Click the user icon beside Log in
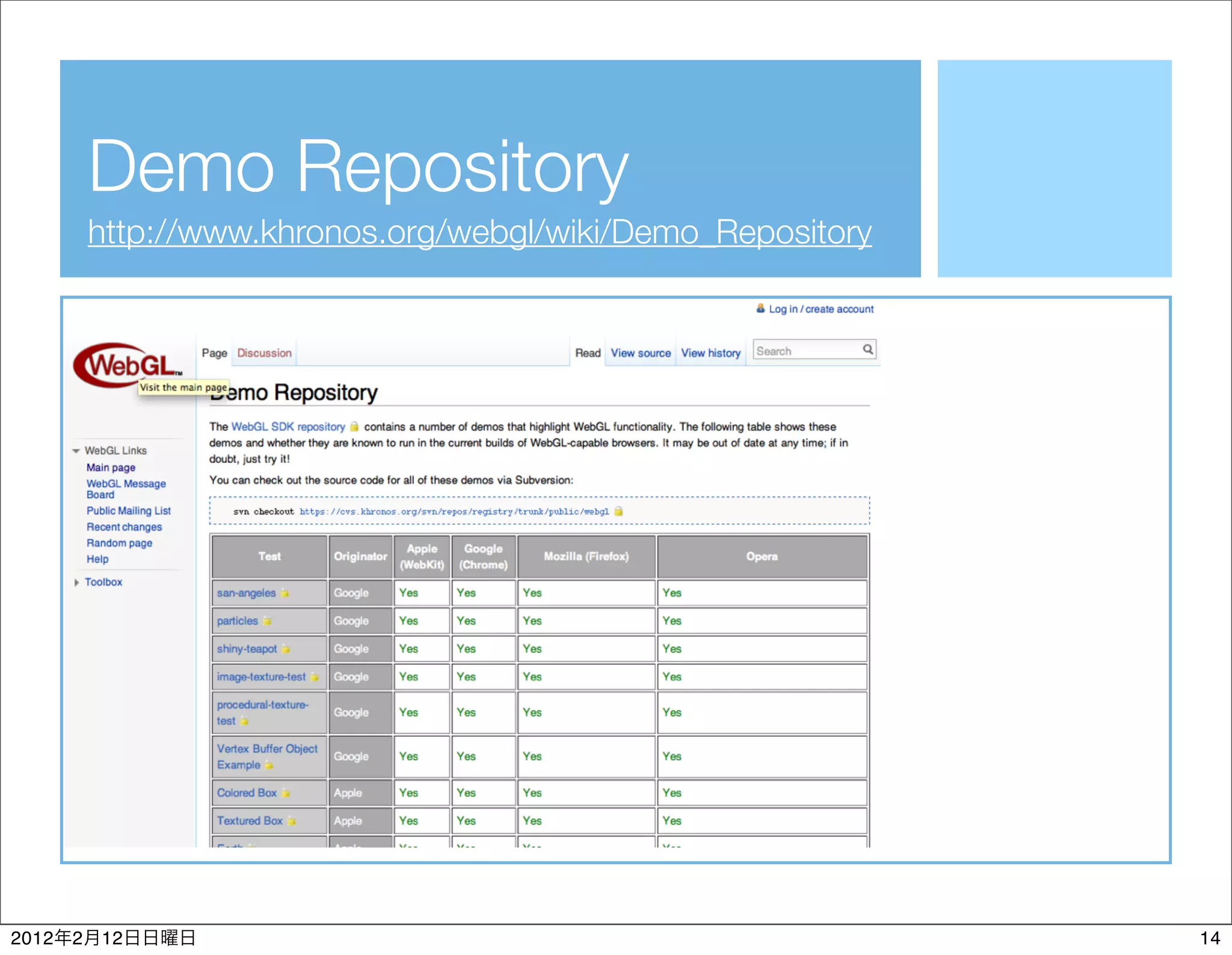 (760, 309)
